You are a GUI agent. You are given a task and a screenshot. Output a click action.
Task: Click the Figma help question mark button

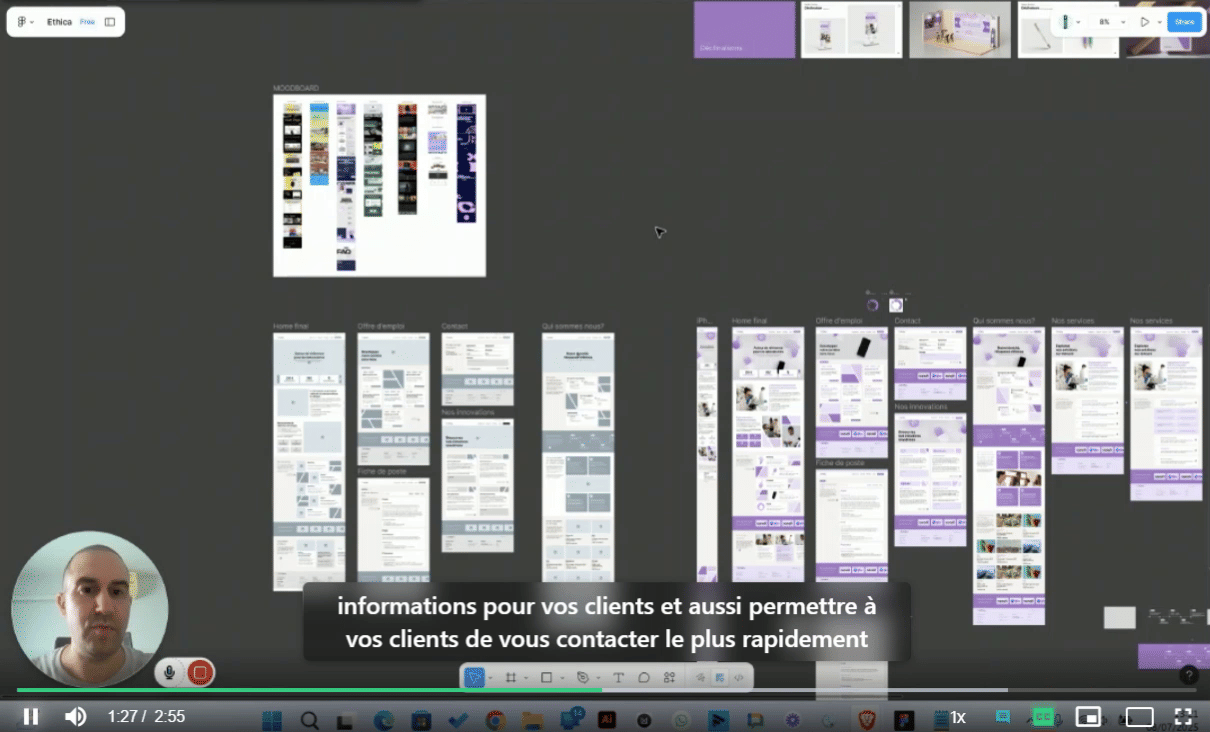[x=1188, y=675]
